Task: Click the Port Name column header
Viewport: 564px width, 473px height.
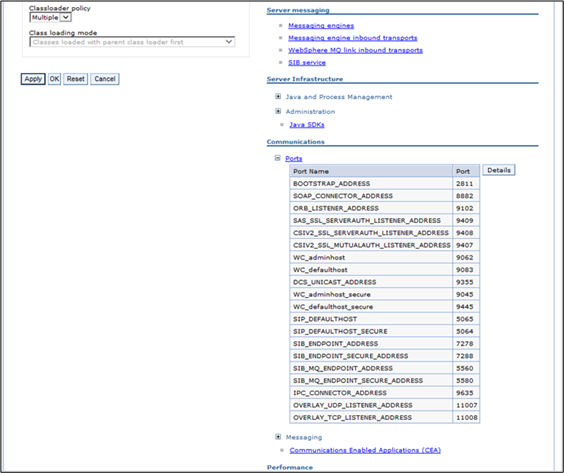Action: (x=371, y=171)
